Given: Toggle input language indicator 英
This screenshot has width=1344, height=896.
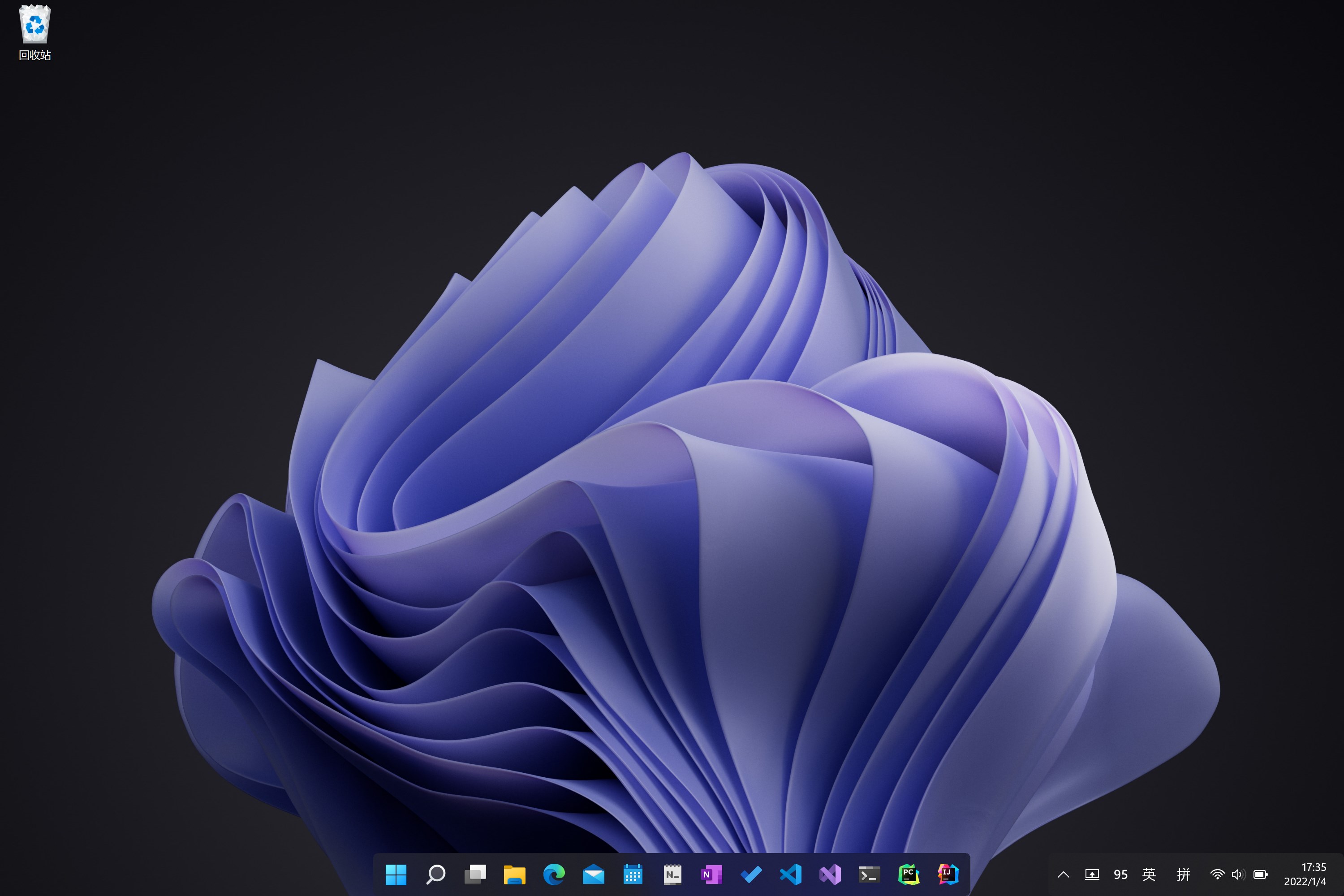Looking at the screenshot, I should coord(1149,874).
